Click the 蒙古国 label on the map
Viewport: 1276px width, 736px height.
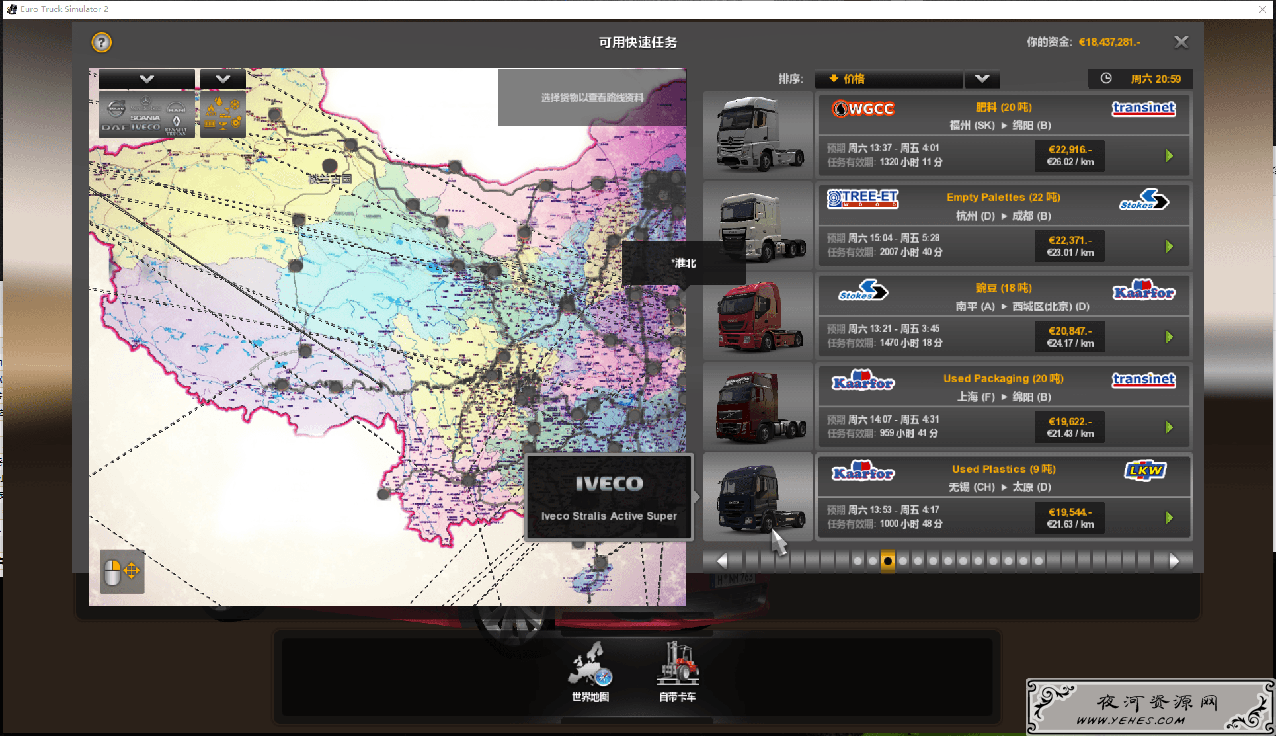tap(331, 178)
